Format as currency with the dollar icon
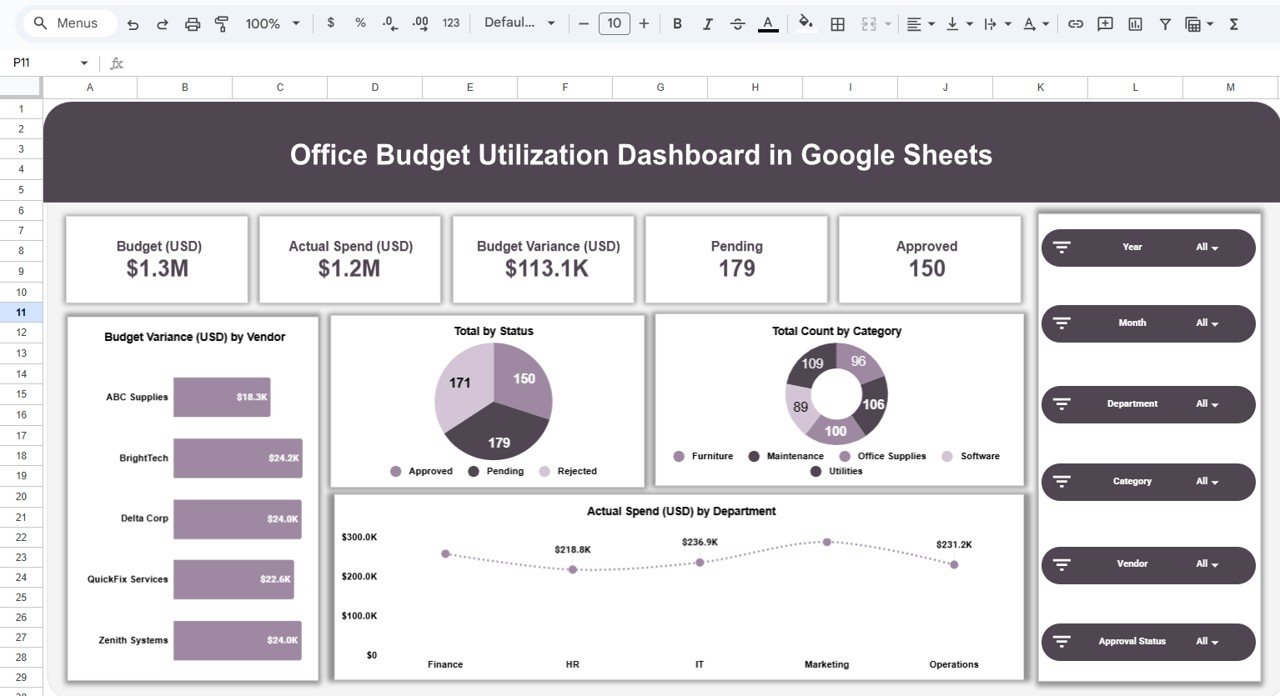 [x=331, y=22]
